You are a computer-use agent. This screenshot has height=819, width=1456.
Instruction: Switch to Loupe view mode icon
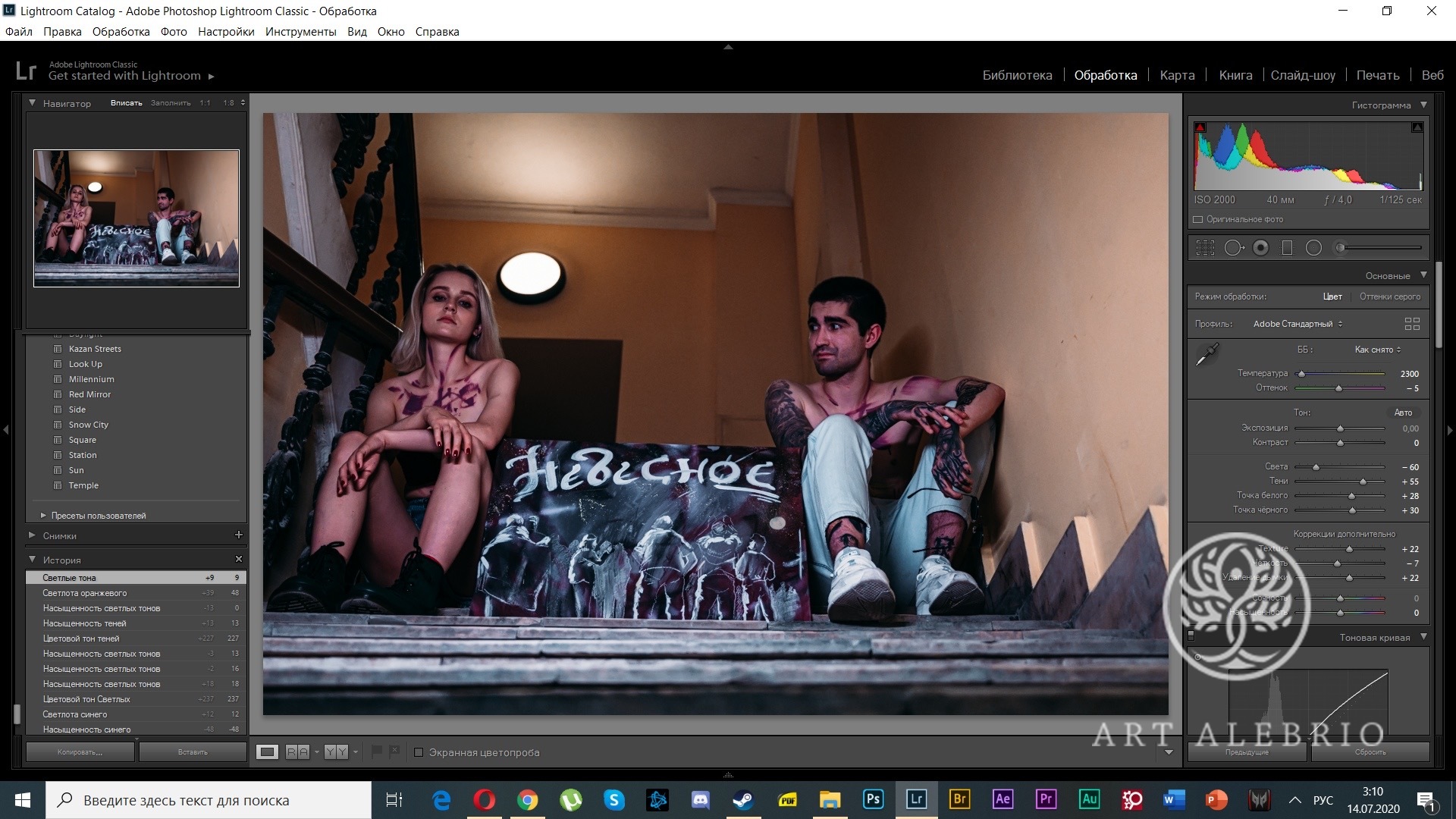click(267, 752)
